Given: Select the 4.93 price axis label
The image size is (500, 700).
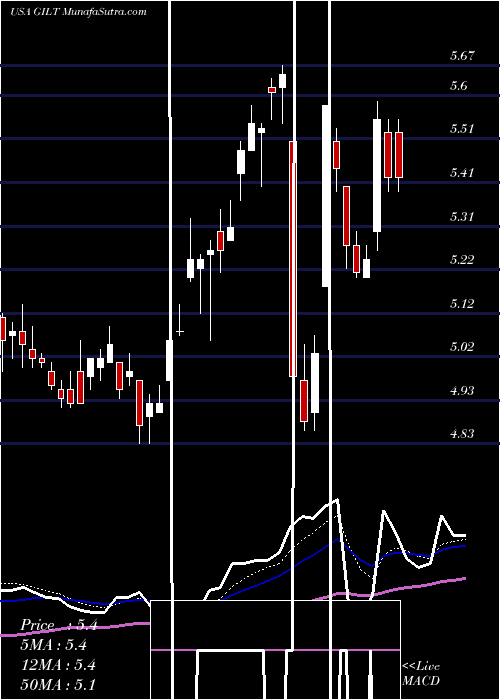Looking at the screenshot, I should (462, 391).
